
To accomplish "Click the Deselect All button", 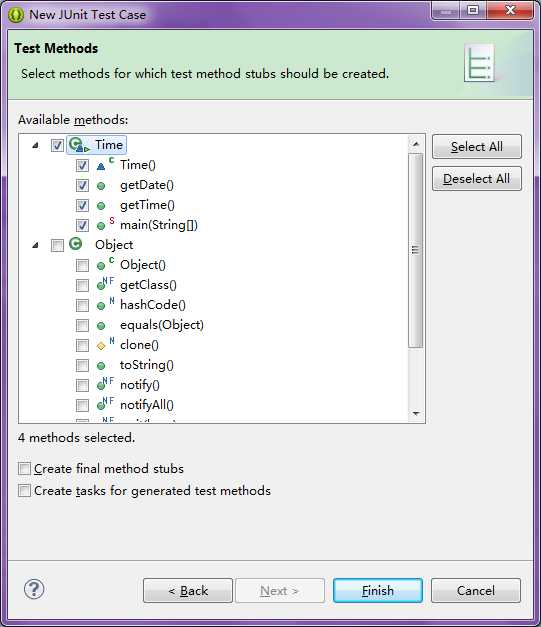I will [477, 178].
